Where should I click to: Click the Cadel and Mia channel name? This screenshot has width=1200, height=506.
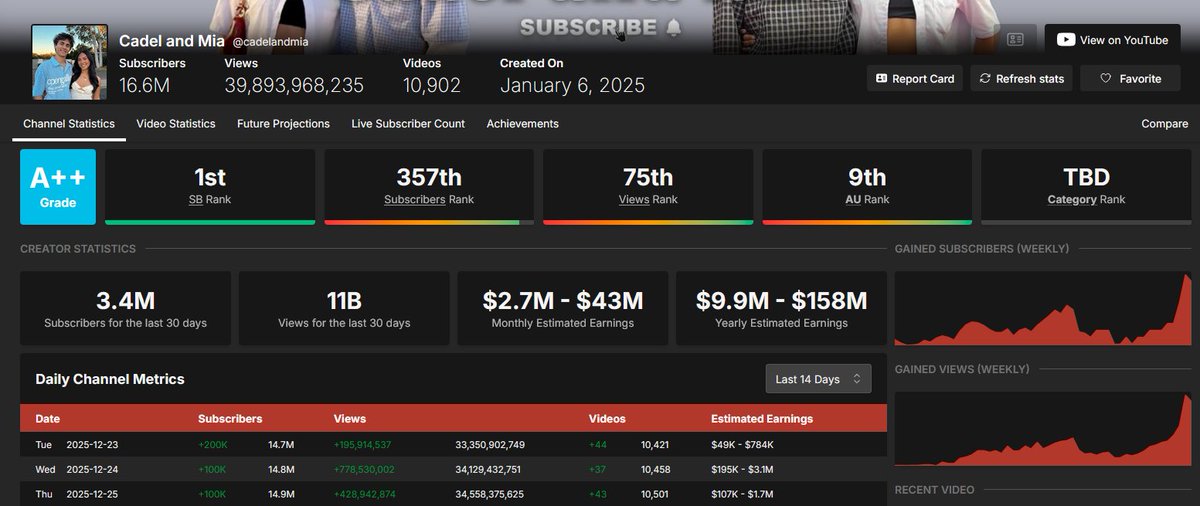pos(172,41)
